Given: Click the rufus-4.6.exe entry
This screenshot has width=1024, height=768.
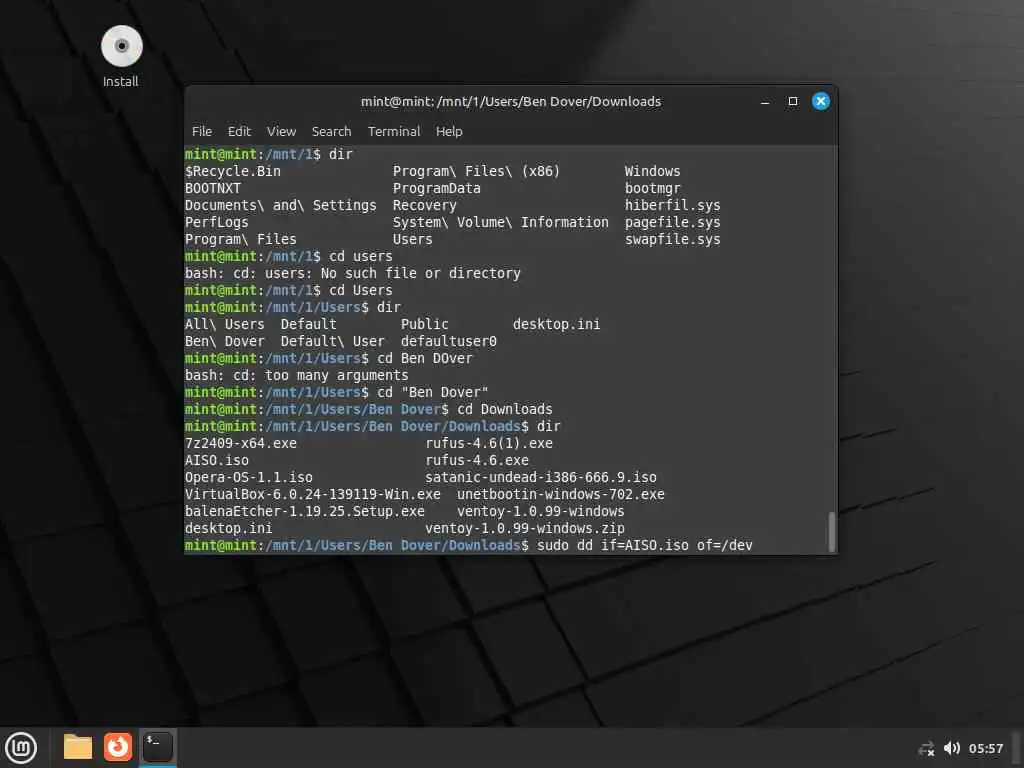Looking at the screenshot, I should 477,460.
